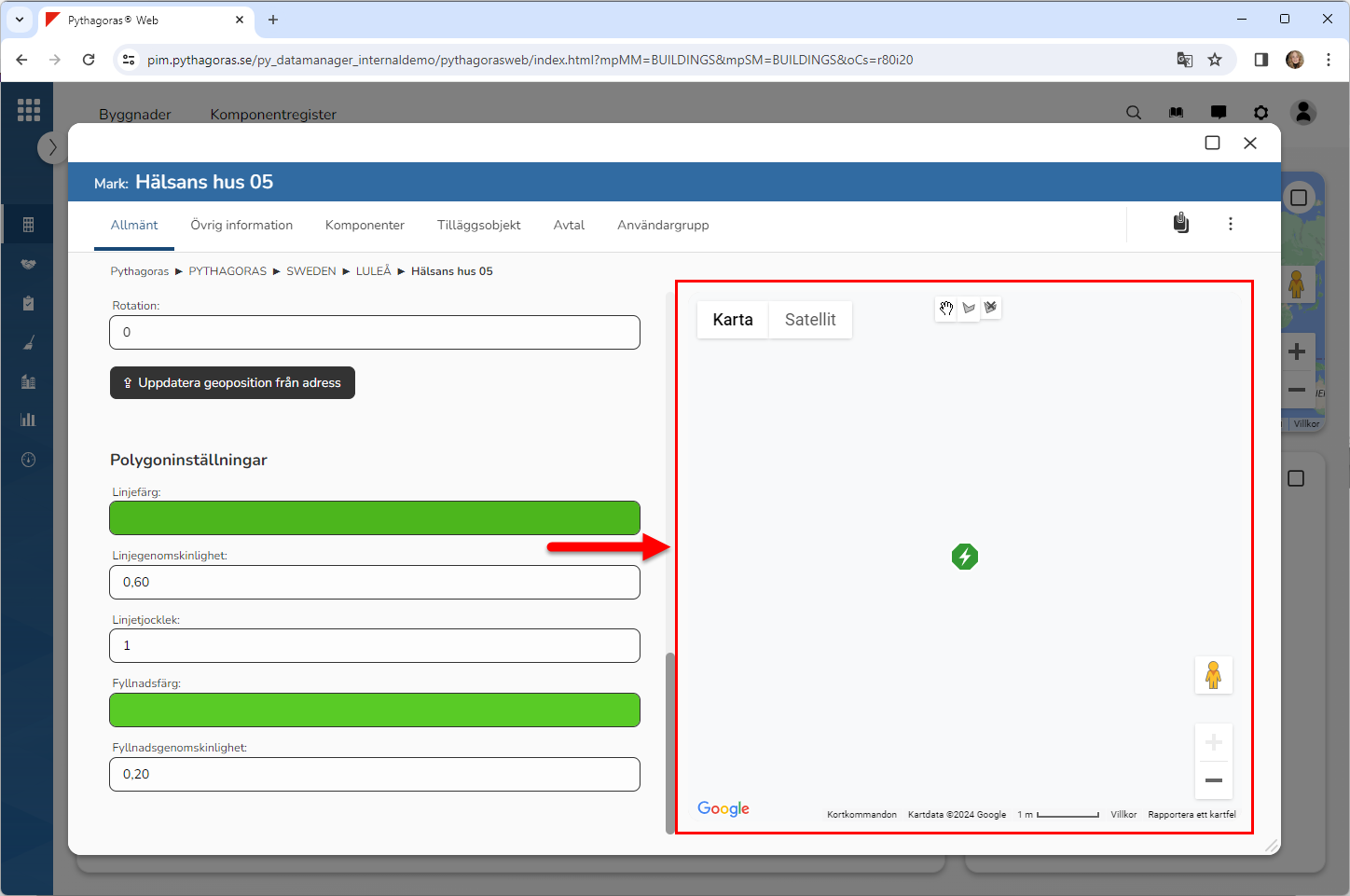Click LULEÅ in the breadcrumb path
This screenshot has width=1350, height=896.
point(373,271)
